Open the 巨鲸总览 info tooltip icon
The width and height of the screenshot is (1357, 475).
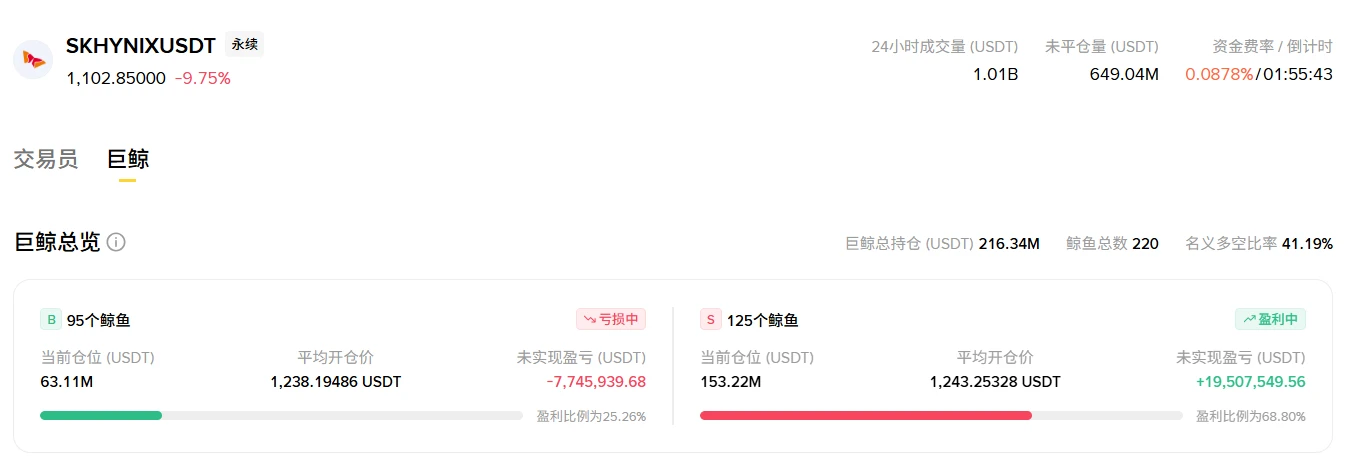coord(116,243)
